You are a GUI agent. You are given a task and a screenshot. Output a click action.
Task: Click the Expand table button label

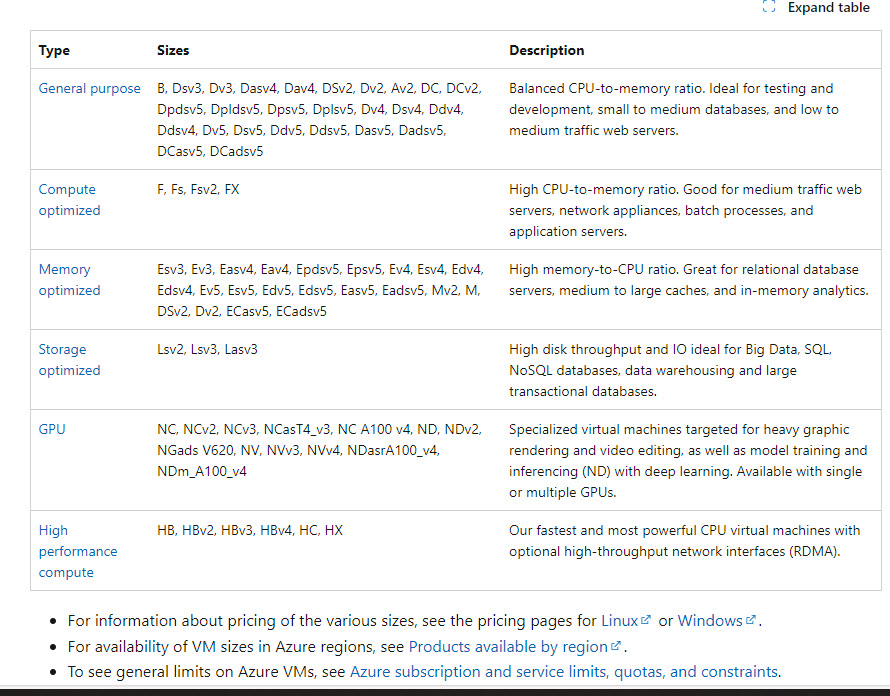tap(829, 7)
